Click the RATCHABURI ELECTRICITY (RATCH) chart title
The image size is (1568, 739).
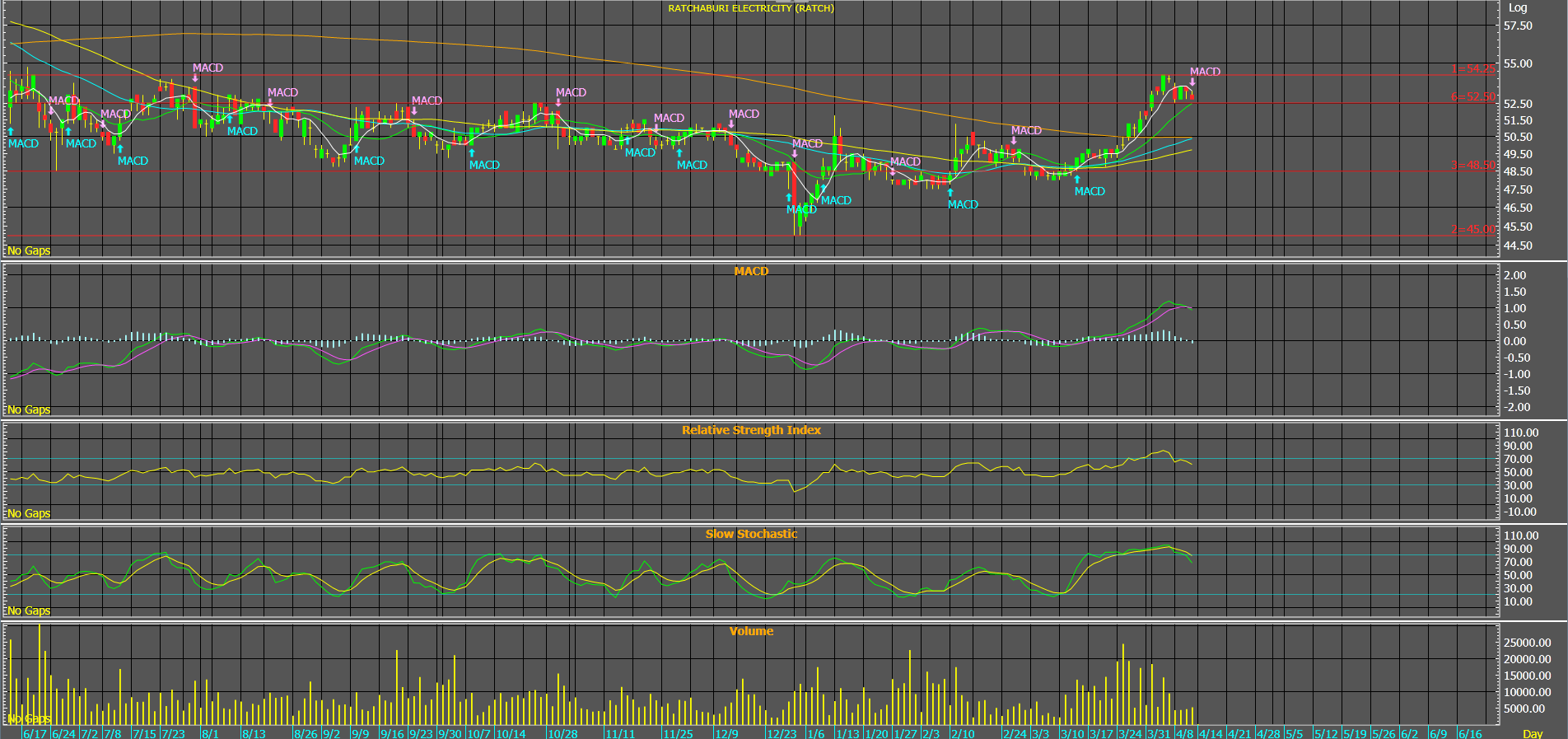click(751, 8)
